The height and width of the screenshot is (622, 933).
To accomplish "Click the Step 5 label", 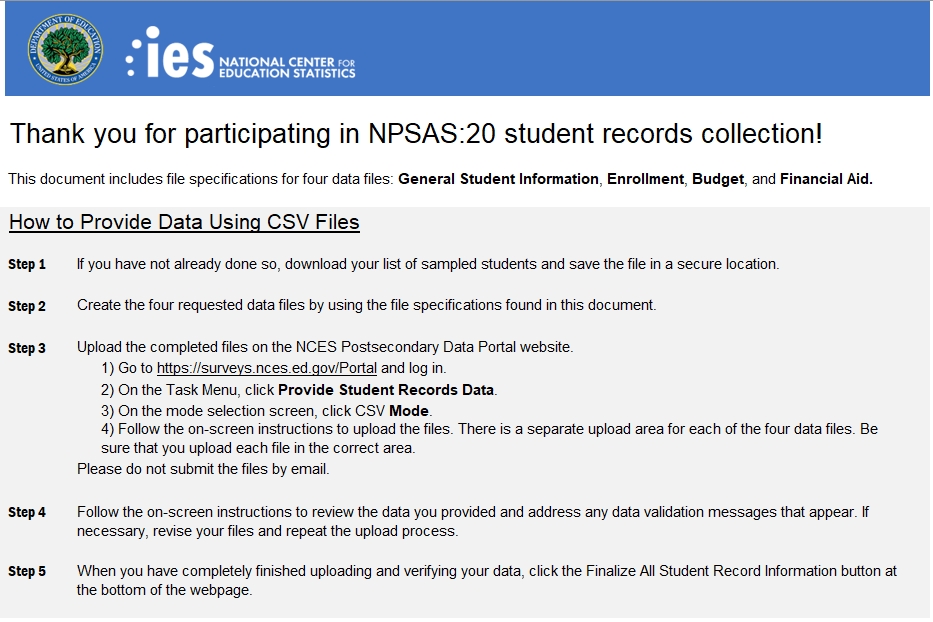I will [27, 572].
